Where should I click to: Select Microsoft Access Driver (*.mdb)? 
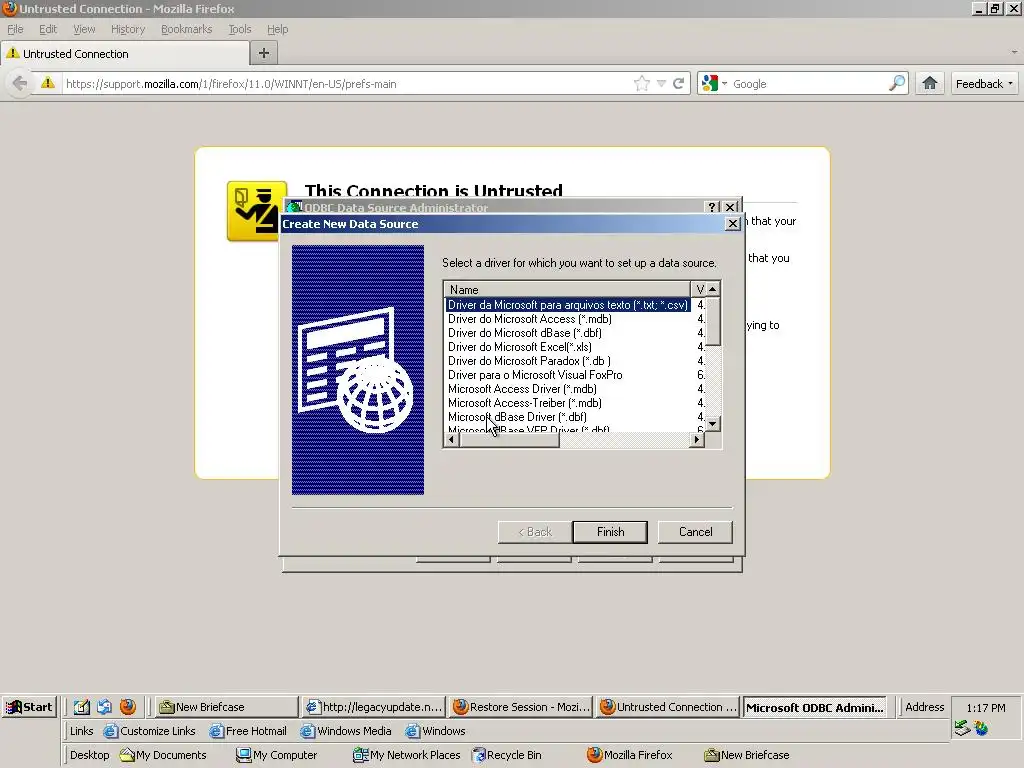[x=522, y=389]
